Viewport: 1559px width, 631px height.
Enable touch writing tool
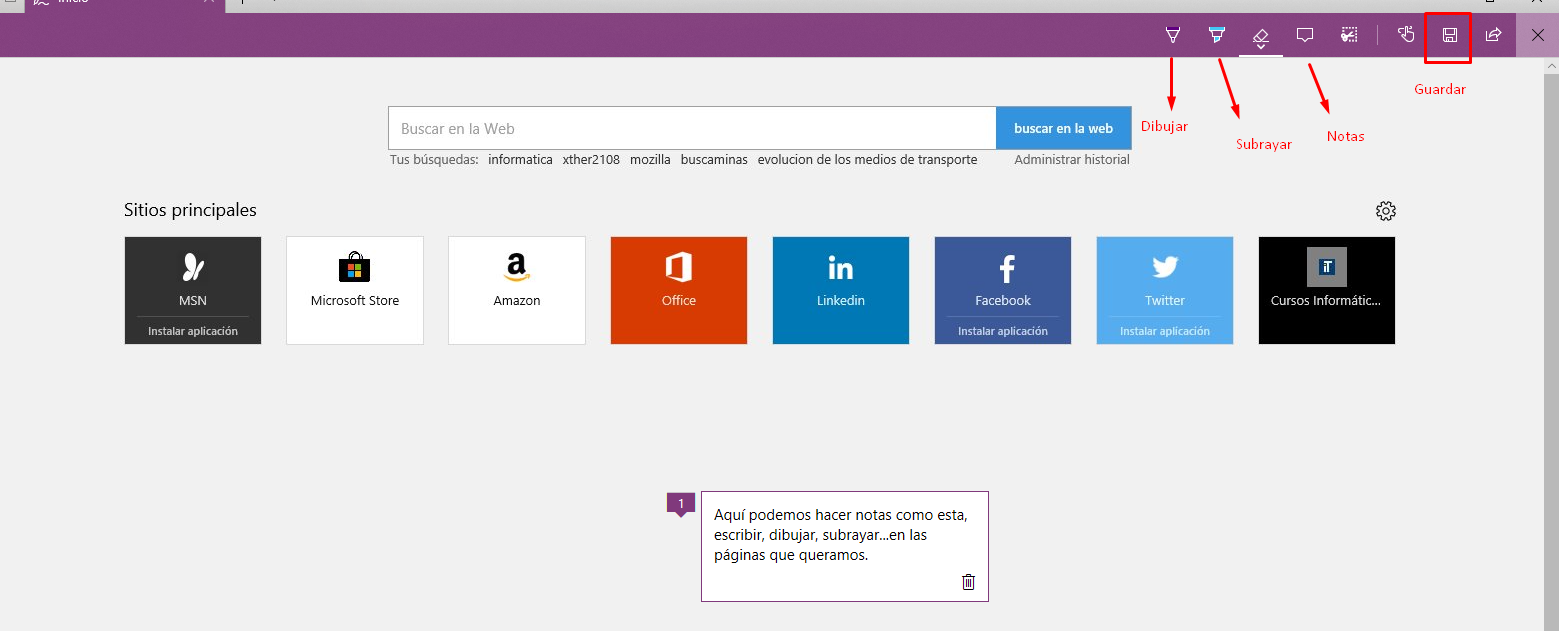click(x=1406, y=35)
